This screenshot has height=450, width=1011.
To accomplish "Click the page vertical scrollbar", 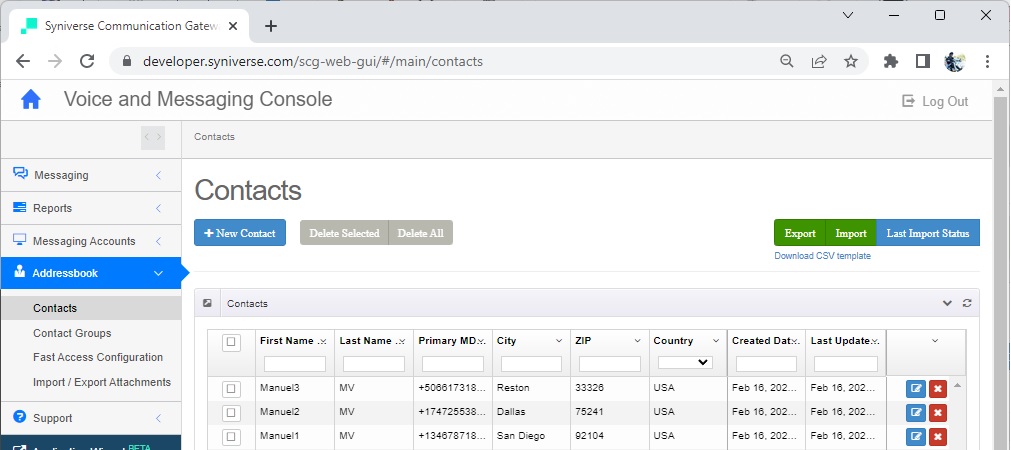I will coord(1000,264).
